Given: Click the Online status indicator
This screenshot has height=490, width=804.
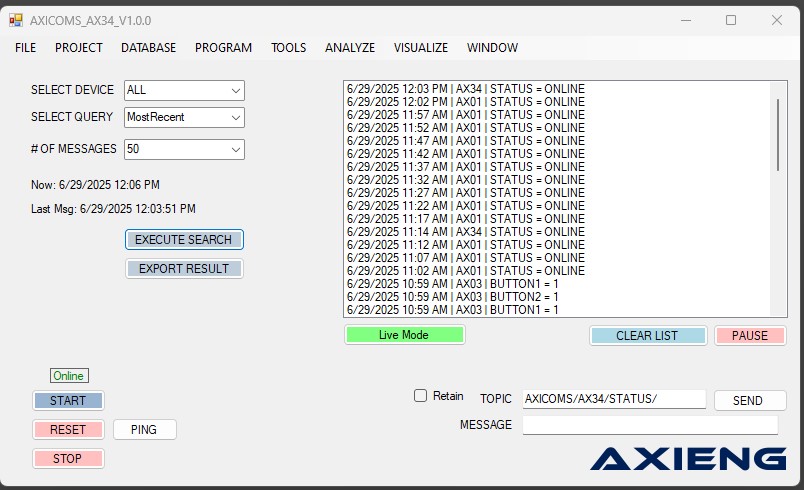Looking at the screenshot, I should pyautogui.click(x=69, y=376).
